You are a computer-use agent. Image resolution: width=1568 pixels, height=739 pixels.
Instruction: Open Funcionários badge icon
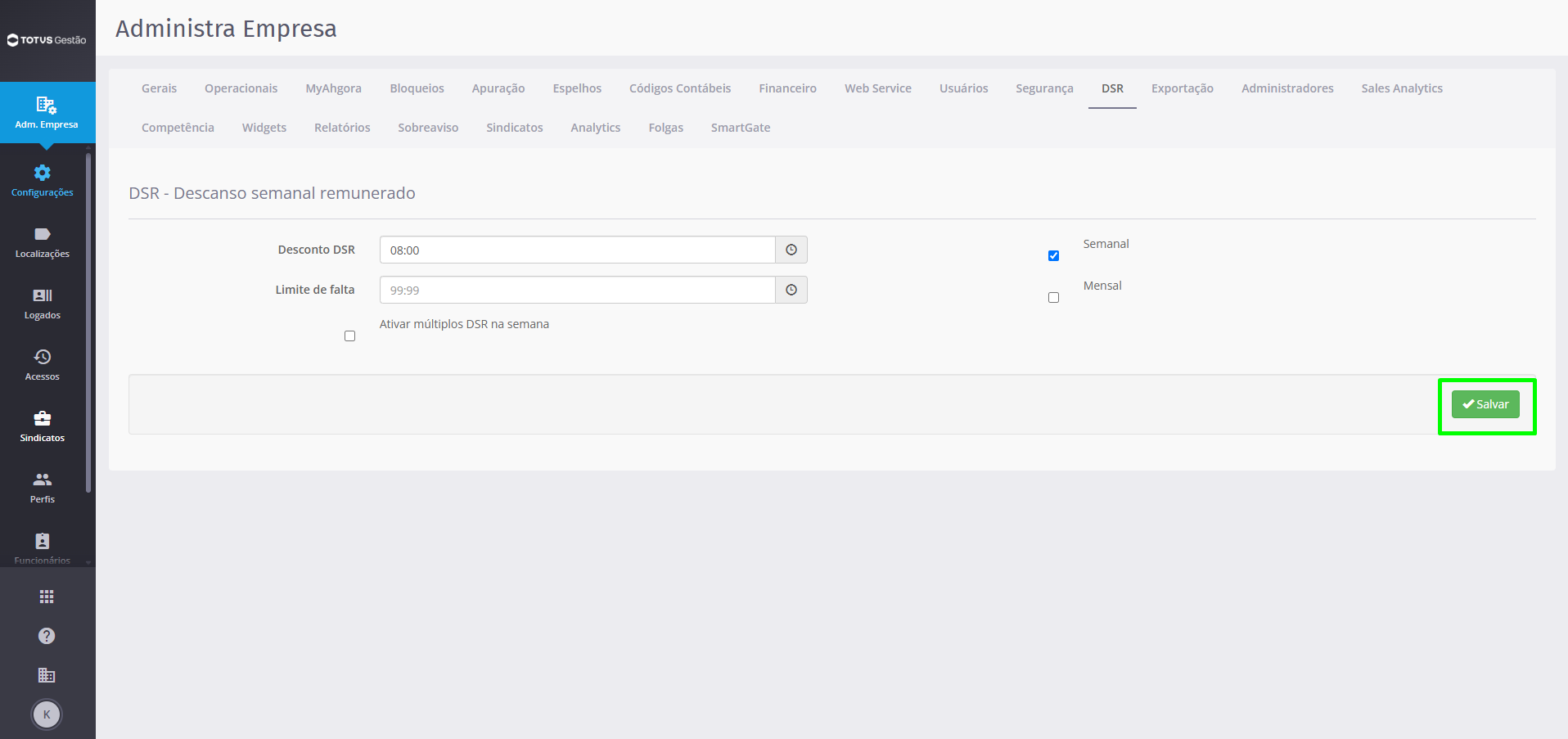coord(43,541)
